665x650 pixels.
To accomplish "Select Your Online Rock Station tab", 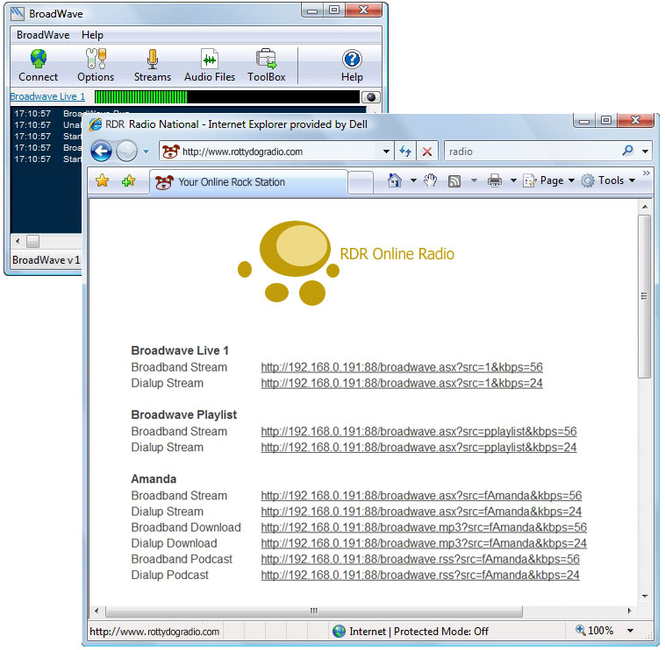I will (x=249, y=182).
